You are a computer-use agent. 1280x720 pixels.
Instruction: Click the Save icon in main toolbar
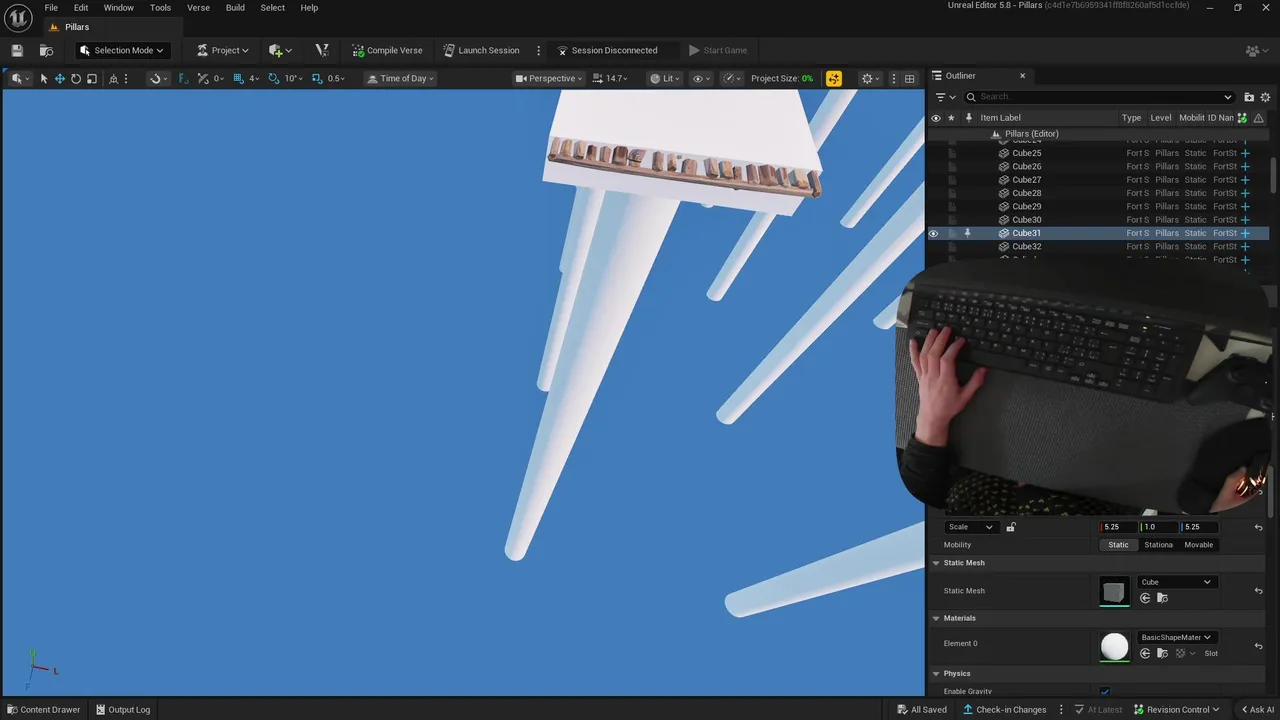tap(17, 50)
